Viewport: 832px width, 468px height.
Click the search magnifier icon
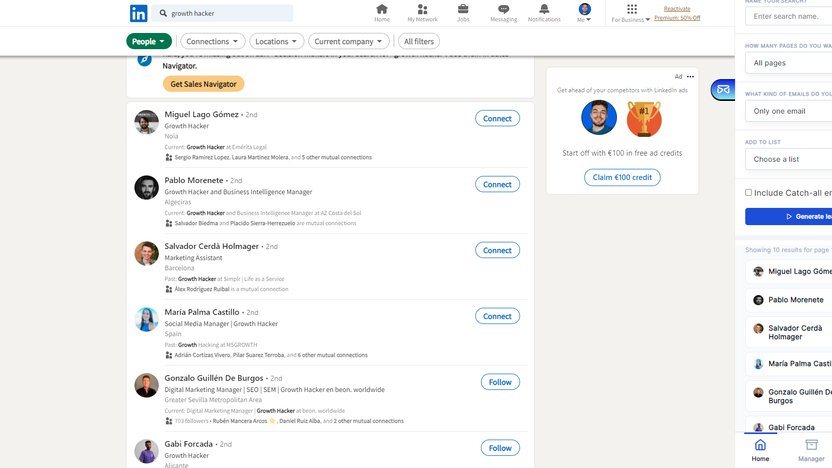click(163, 13)
